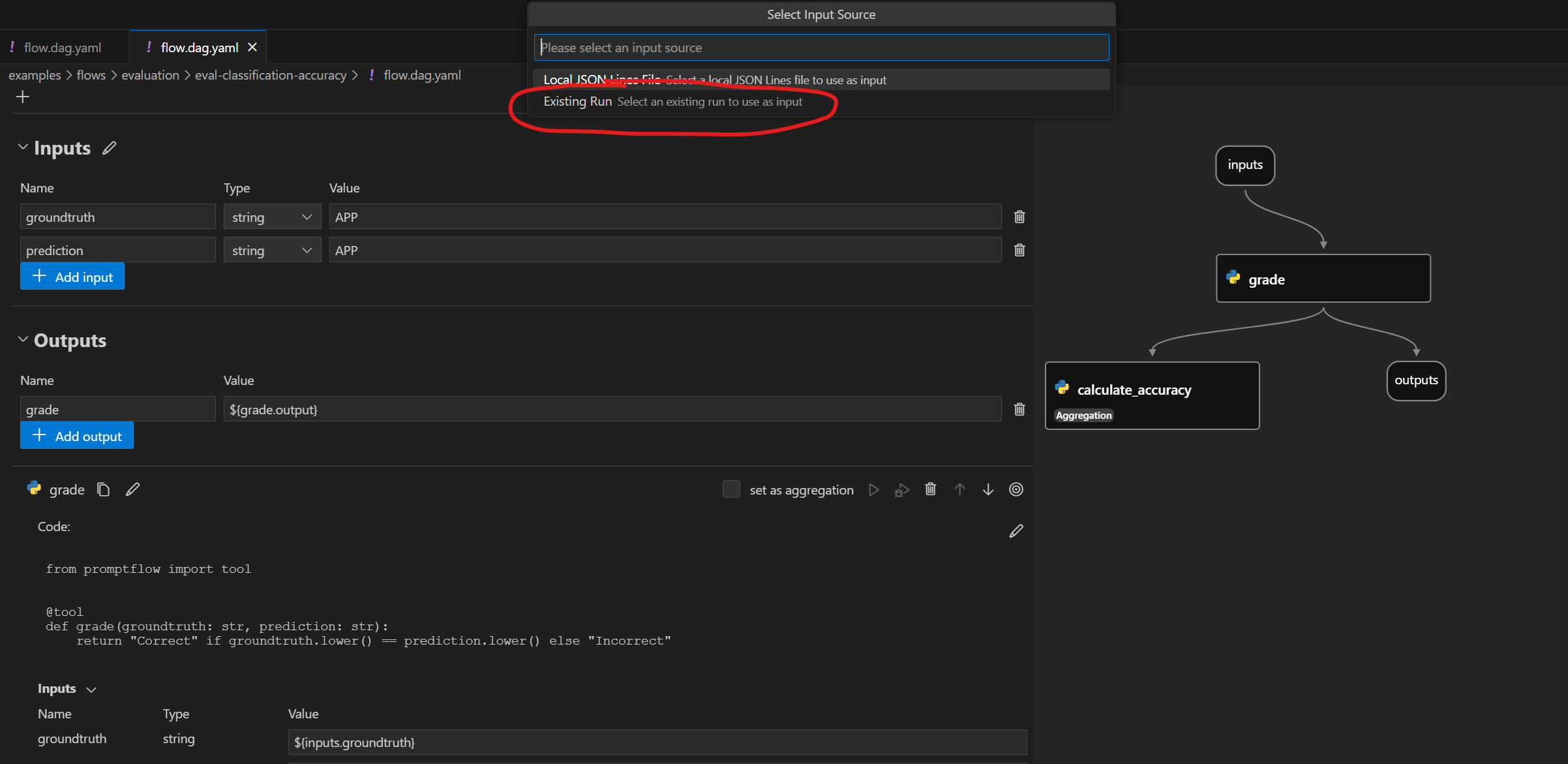The width and height of the screenshot is (1568, 764).
Task: Focus grade node target icon
Action: pyautogui.click(x=1016, y=489)
